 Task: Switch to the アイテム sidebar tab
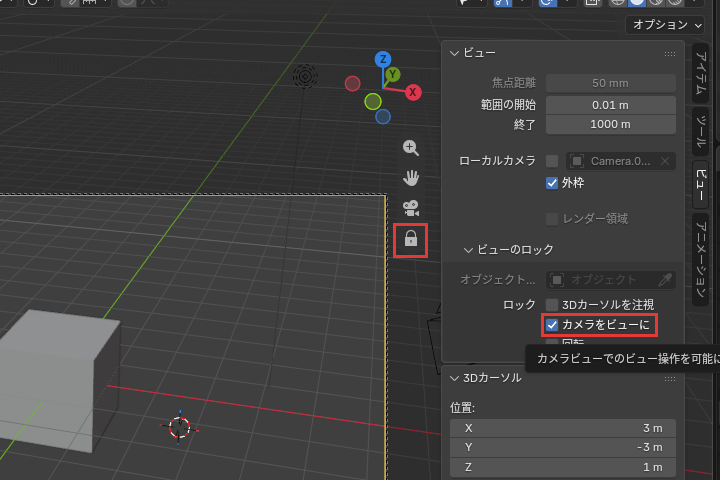coord(700,73)
